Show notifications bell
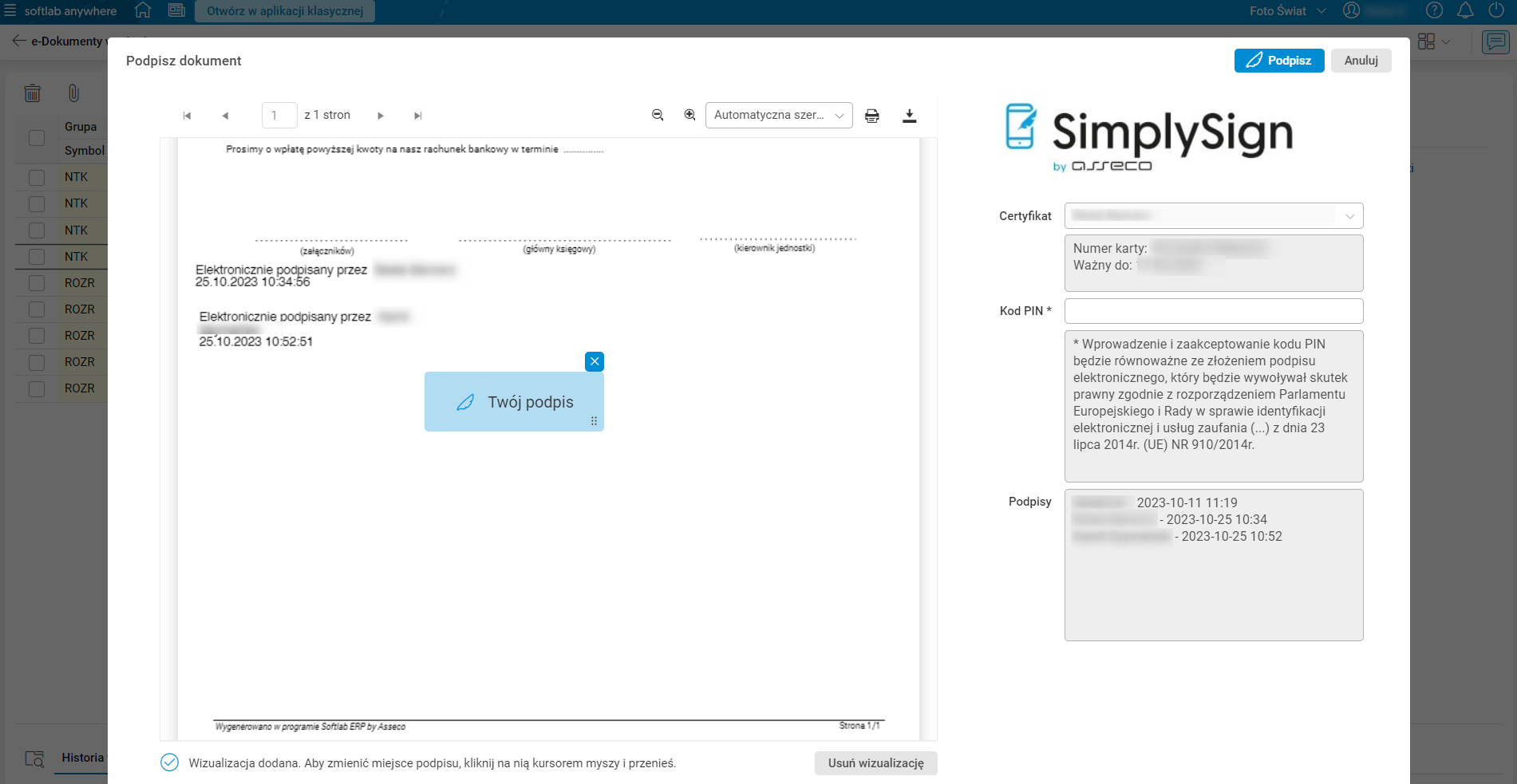The height and width of the screenshot is (784, 1517). [1466, 10]
